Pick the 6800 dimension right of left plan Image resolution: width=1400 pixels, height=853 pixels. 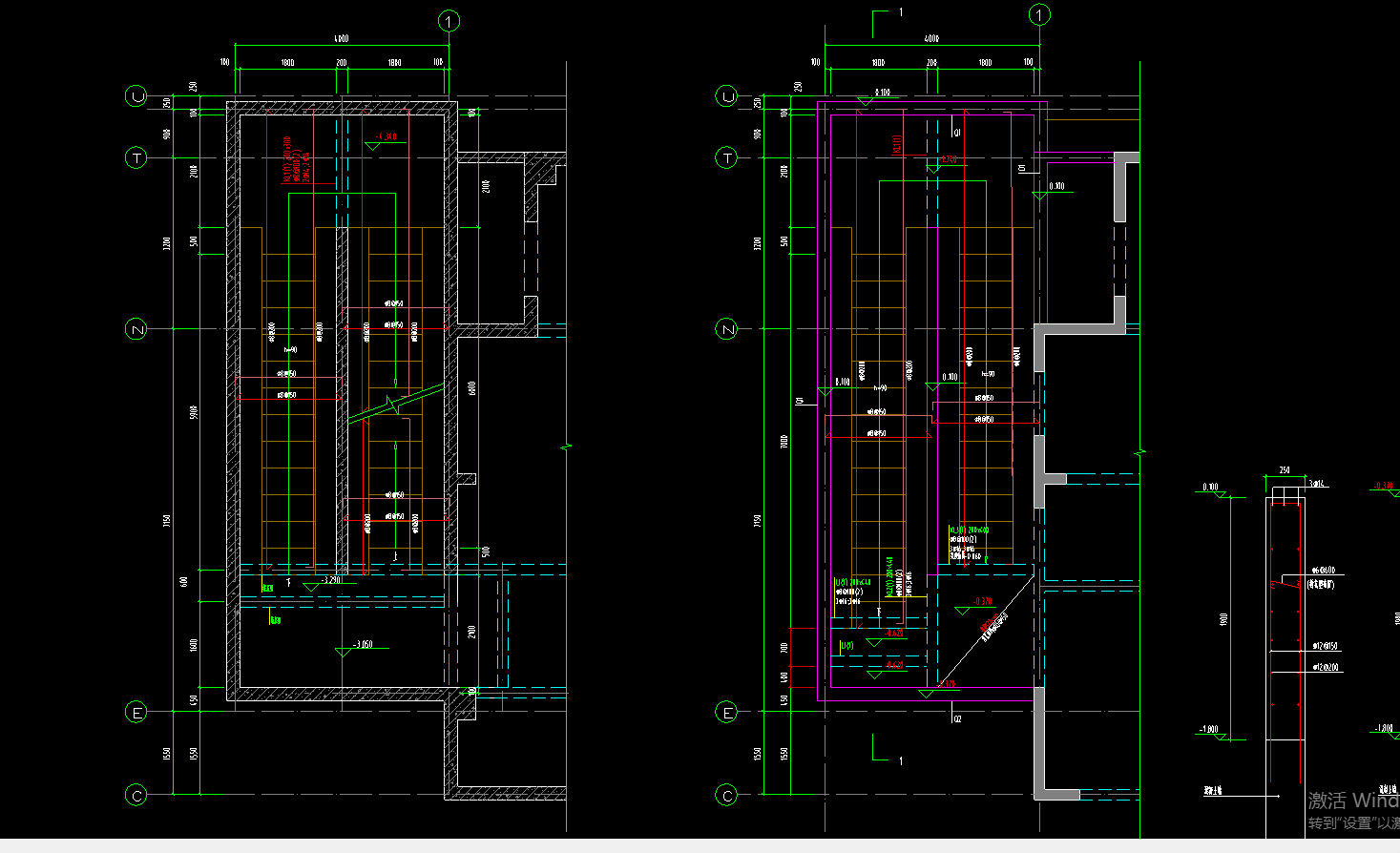[x=472, y=388]
